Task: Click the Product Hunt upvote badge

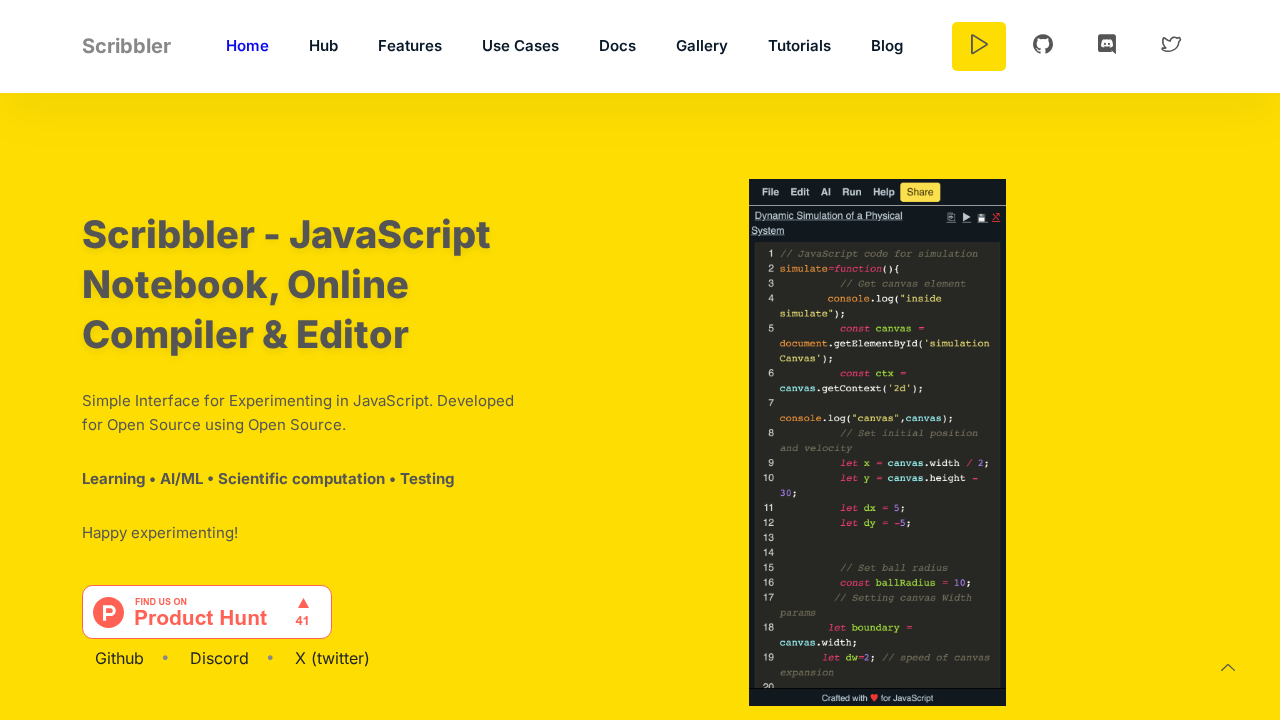Action: (x=207, y=612)
